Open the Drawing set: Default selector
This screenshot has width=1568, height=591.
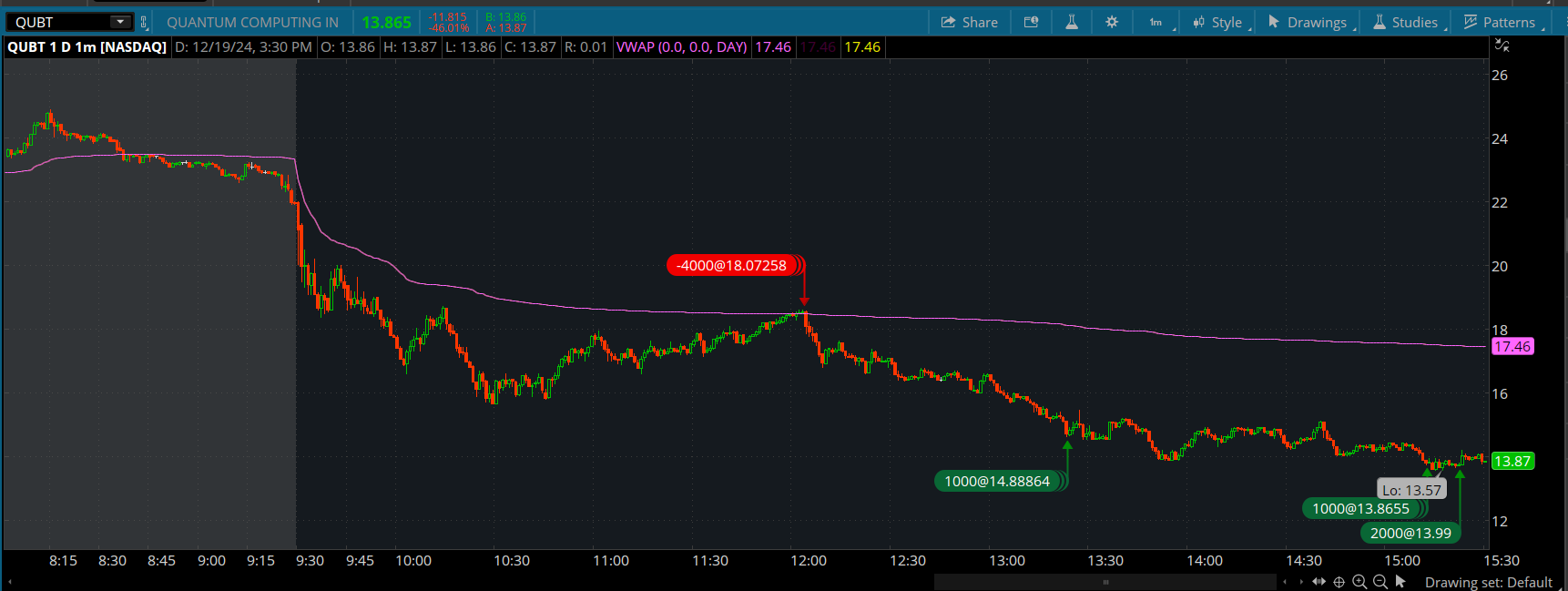[1488, 582]
